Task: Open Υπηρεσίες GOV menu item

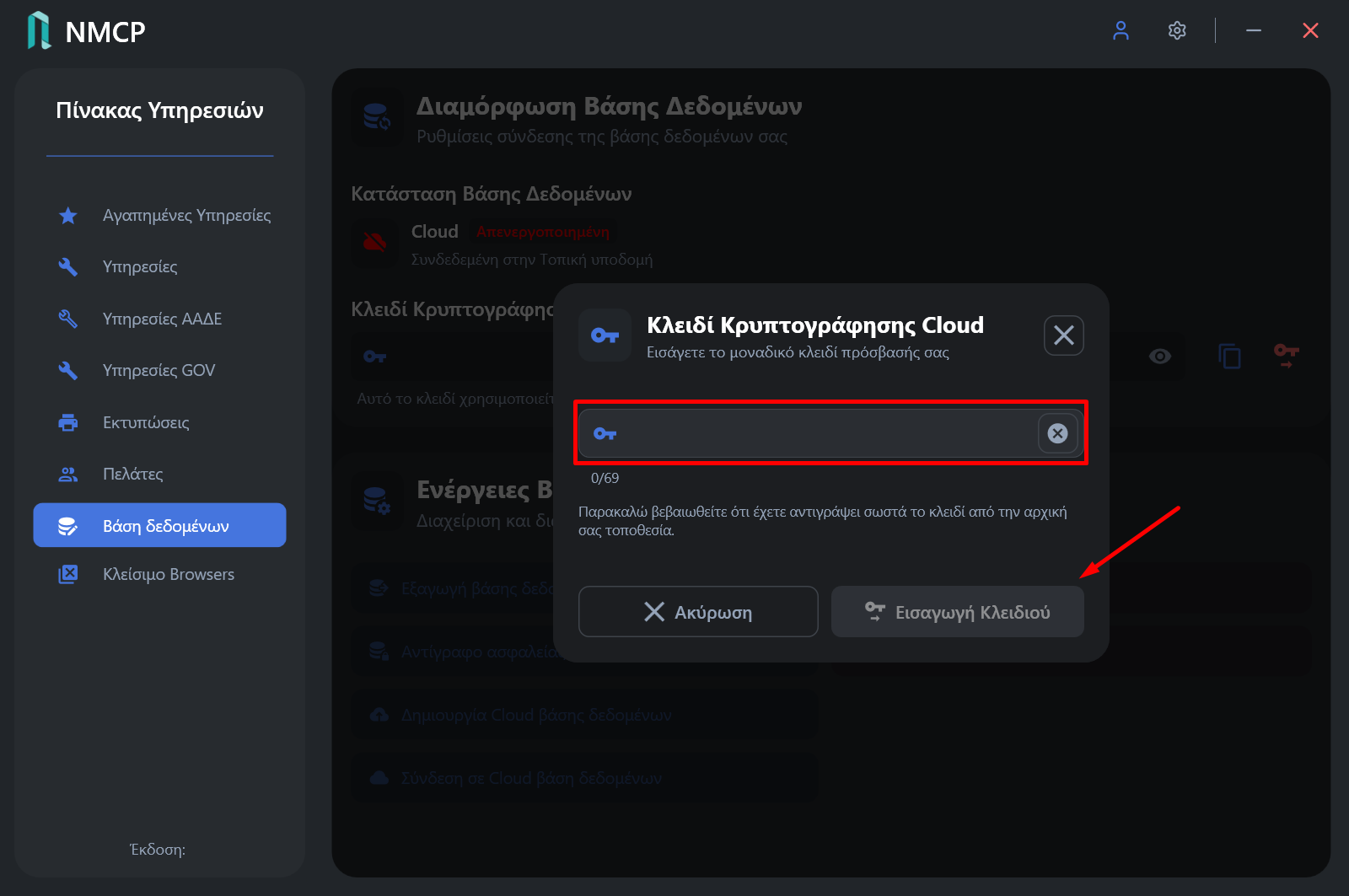Action: click(159, 371)
